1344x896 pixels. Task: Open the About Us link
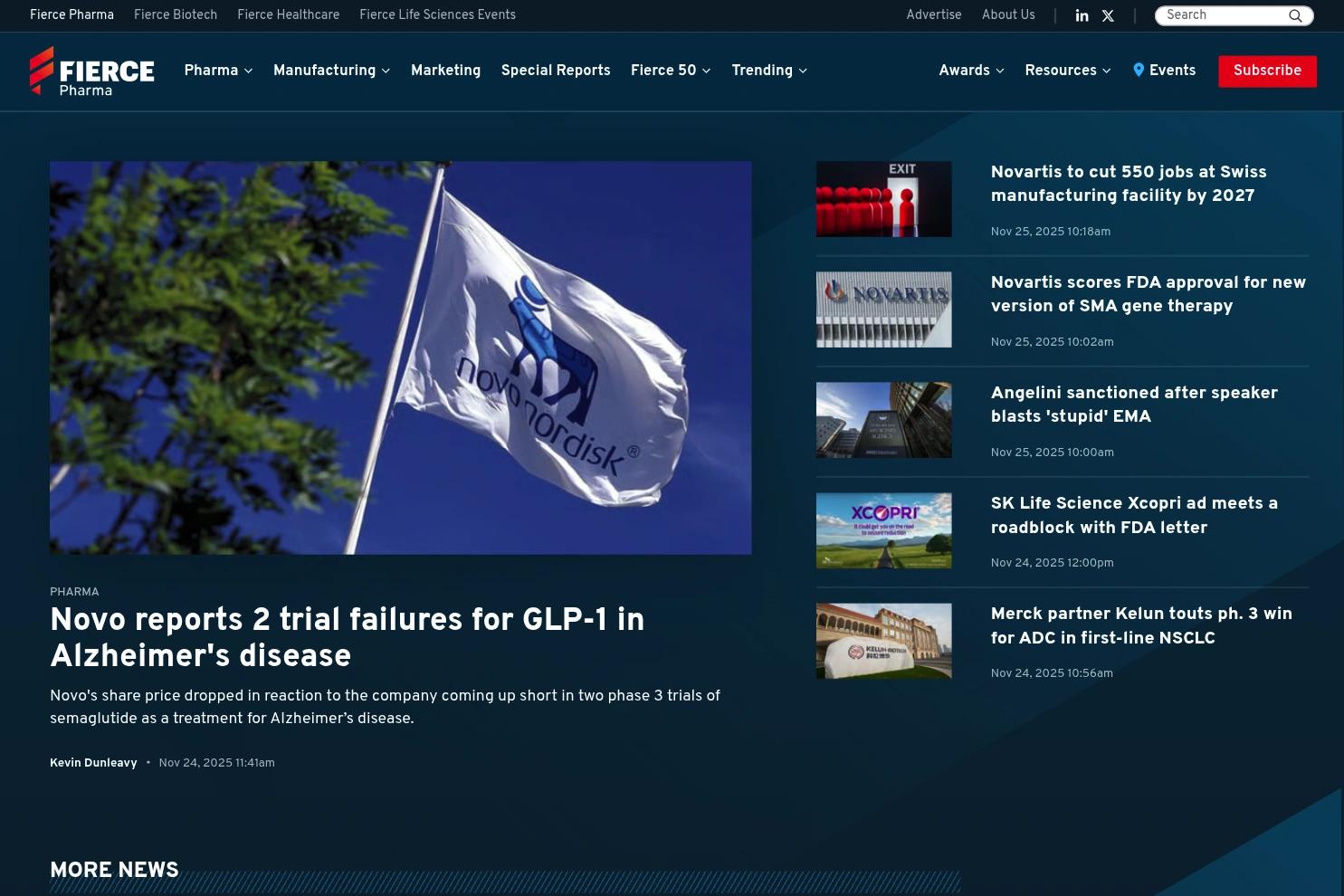click(x=1008, y=15)
